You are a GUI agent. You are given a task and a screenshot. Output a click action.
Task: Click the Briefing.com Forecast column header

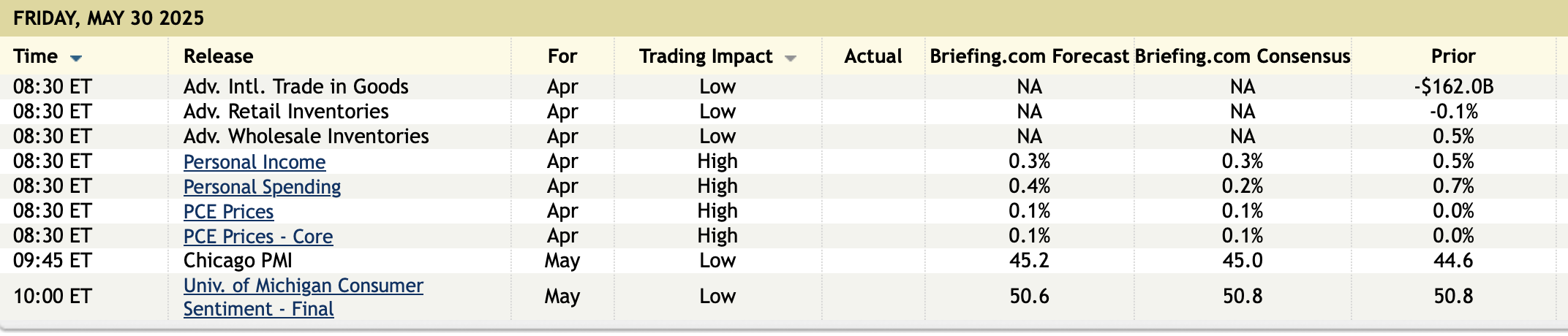(1029, 56)
